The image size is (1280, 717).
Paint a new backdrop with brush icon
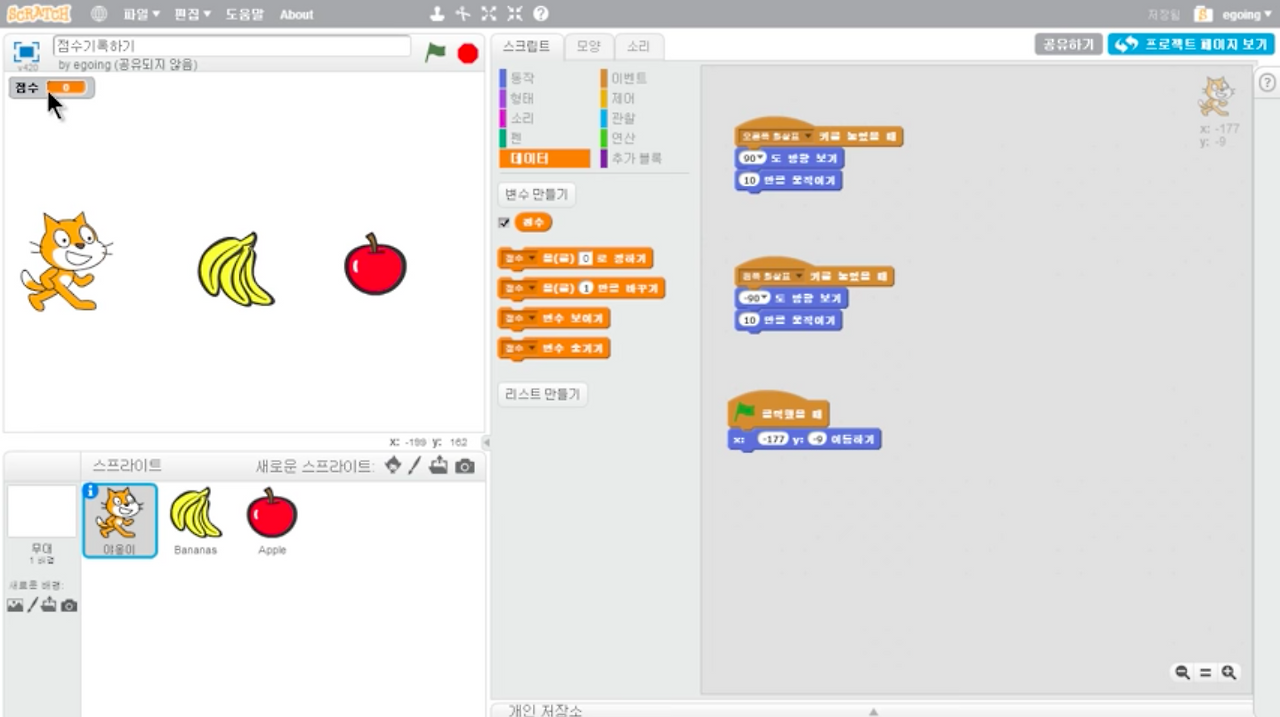32,605
